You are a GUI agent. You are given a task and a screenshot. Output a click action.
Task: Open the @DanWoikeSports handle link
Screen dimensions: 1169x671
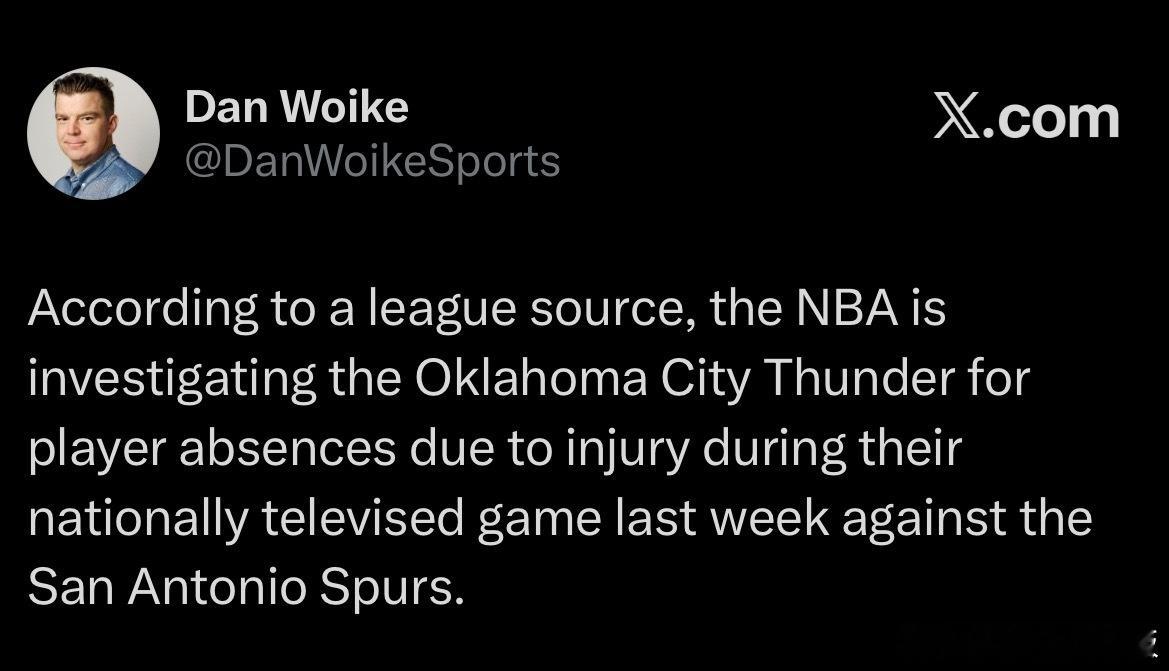[x=372, y=161]
